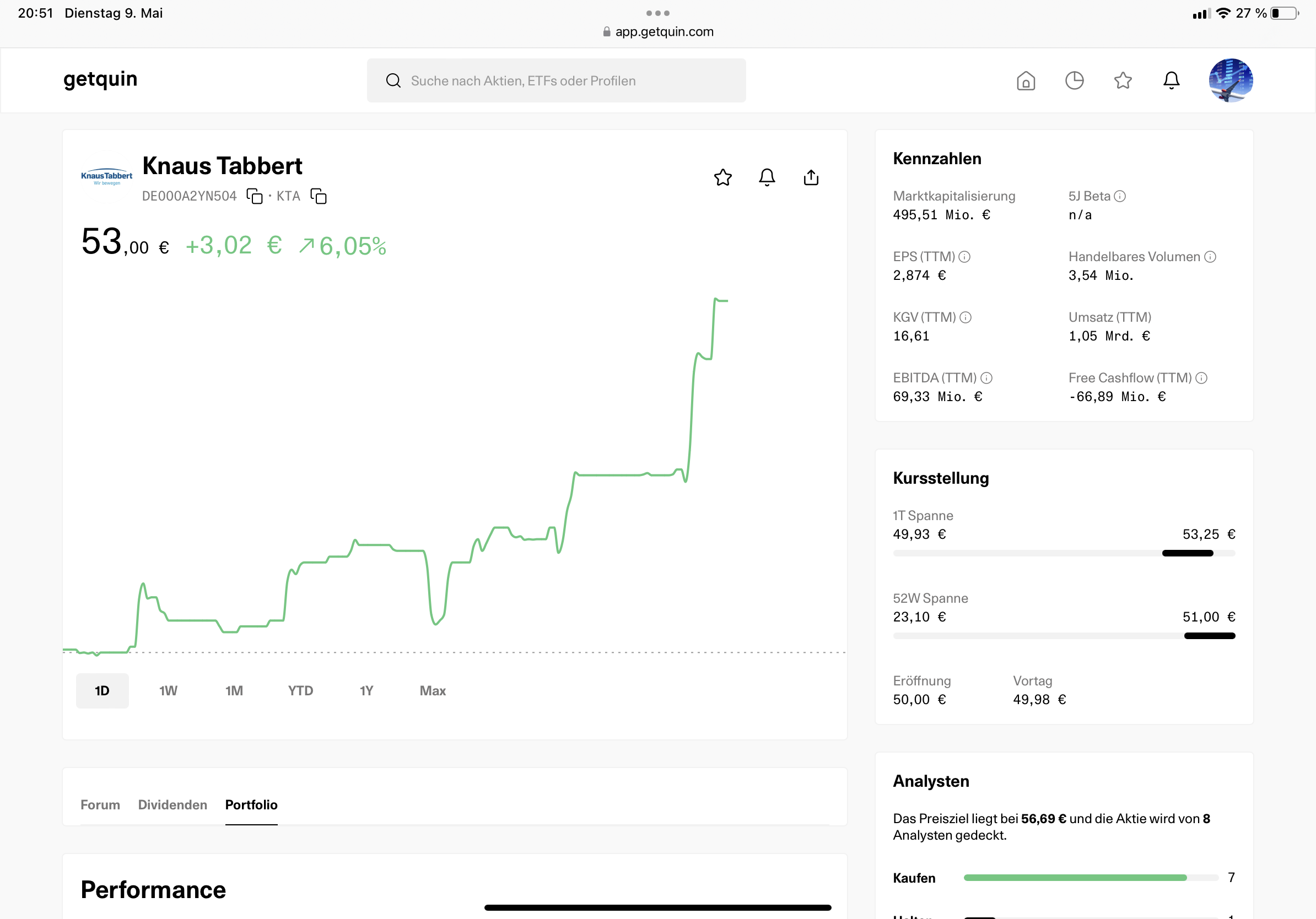Show info for 5J Beta
The width and height of the screenshot is (1316, 919).
point(1120,197)
